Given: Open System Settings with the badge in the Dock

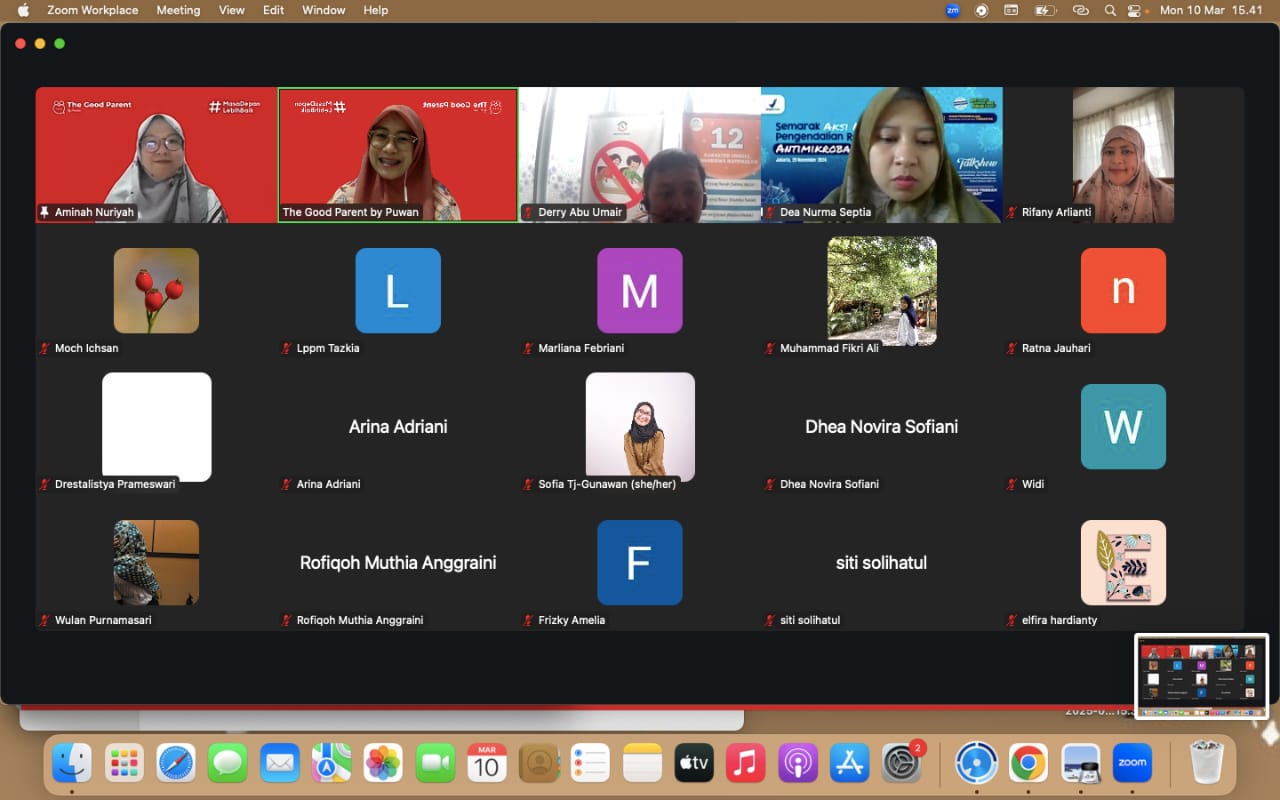Looking at the screenshot, I should click(902, 763).
